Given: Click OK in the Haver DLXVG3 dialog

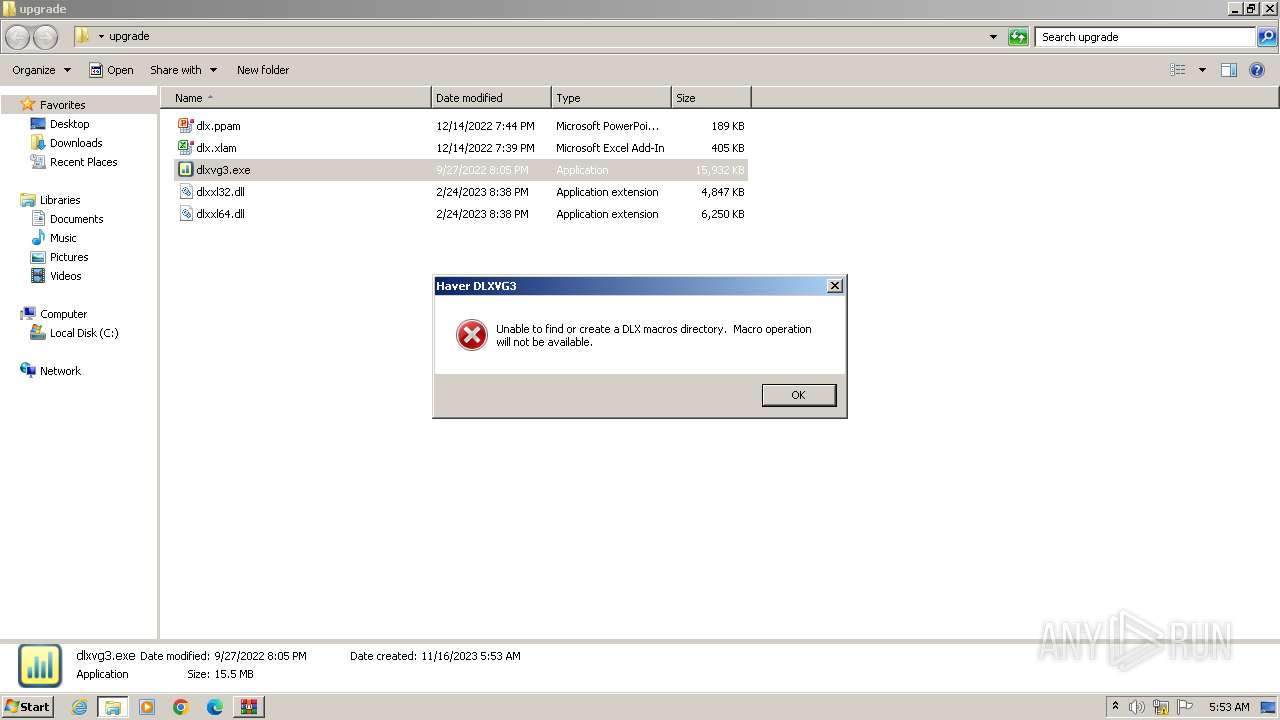Looking at the screenshot, I should coord(798,395).
